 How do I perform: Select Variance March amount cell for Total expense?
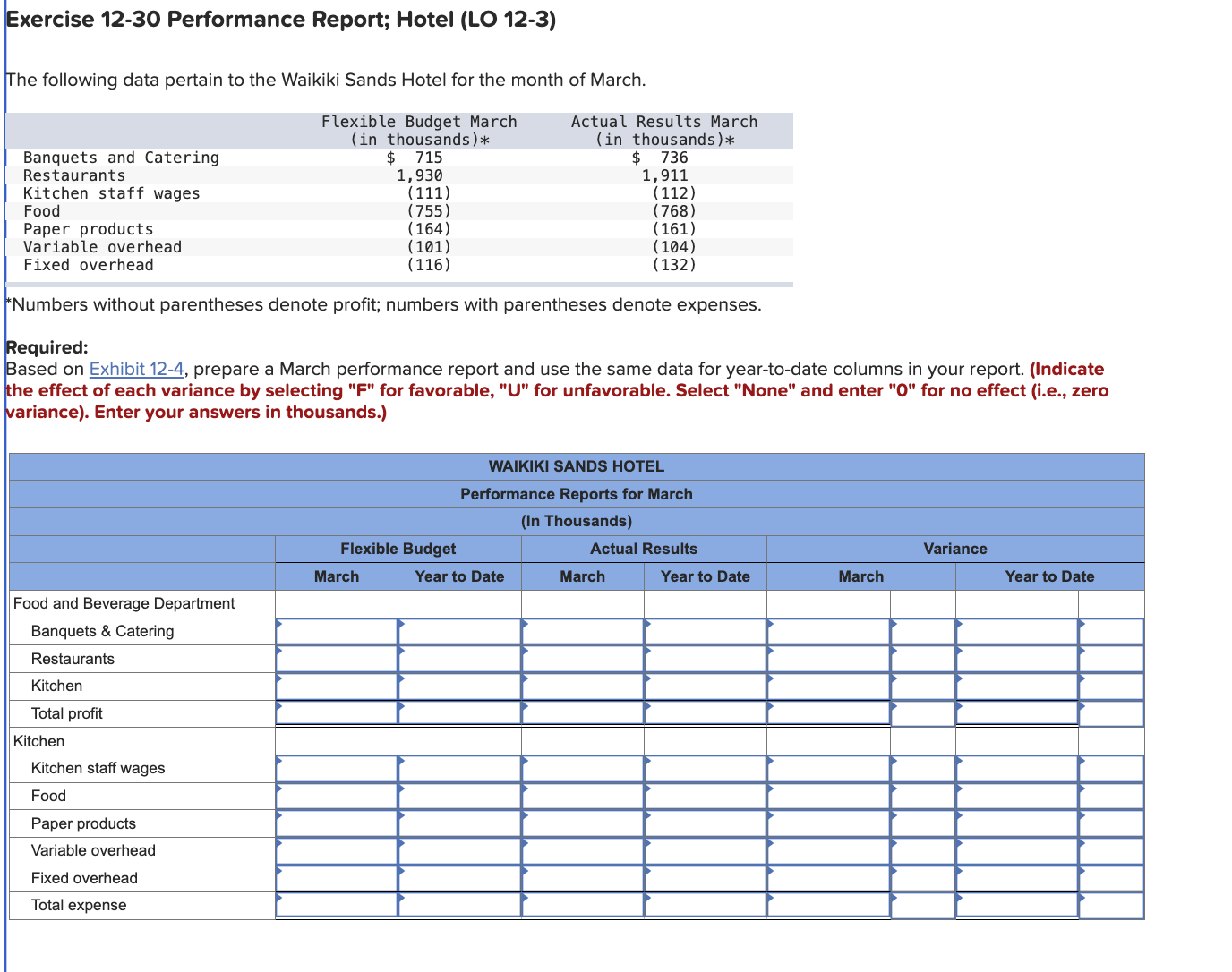(x=828, y=905)
